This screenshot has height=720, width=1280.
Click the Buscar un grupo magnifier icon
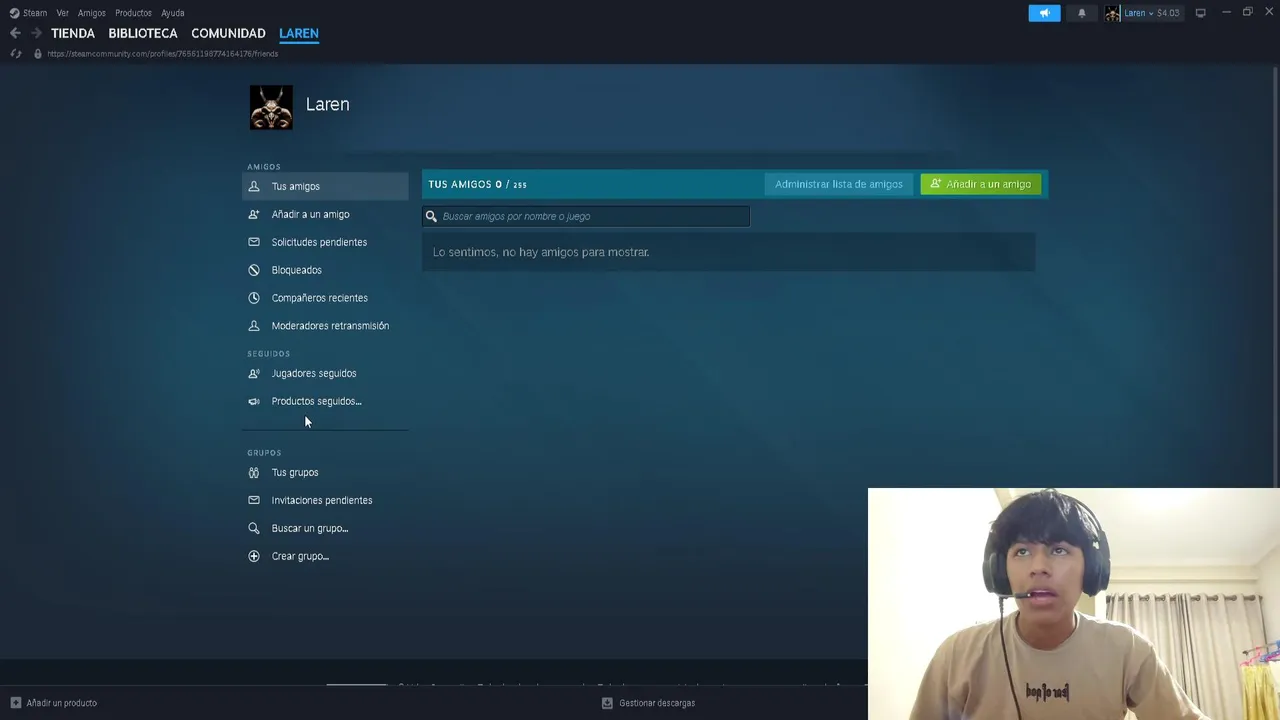254,528
